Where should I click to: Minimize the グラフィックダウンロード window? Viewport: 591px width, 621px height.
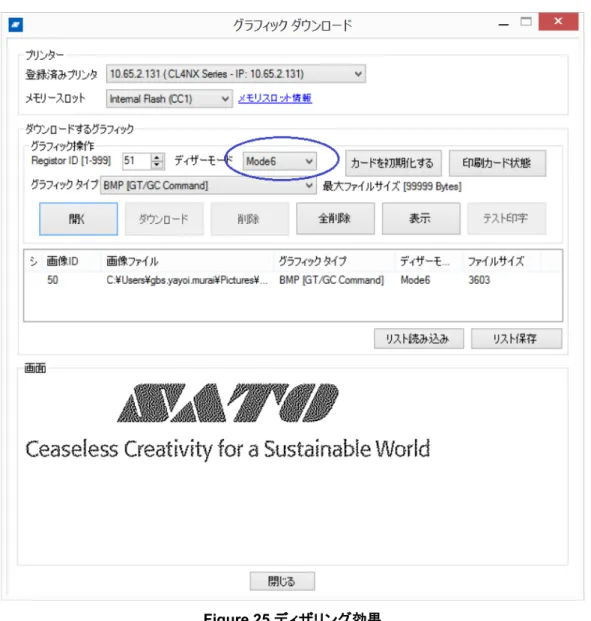coord(503,24)
